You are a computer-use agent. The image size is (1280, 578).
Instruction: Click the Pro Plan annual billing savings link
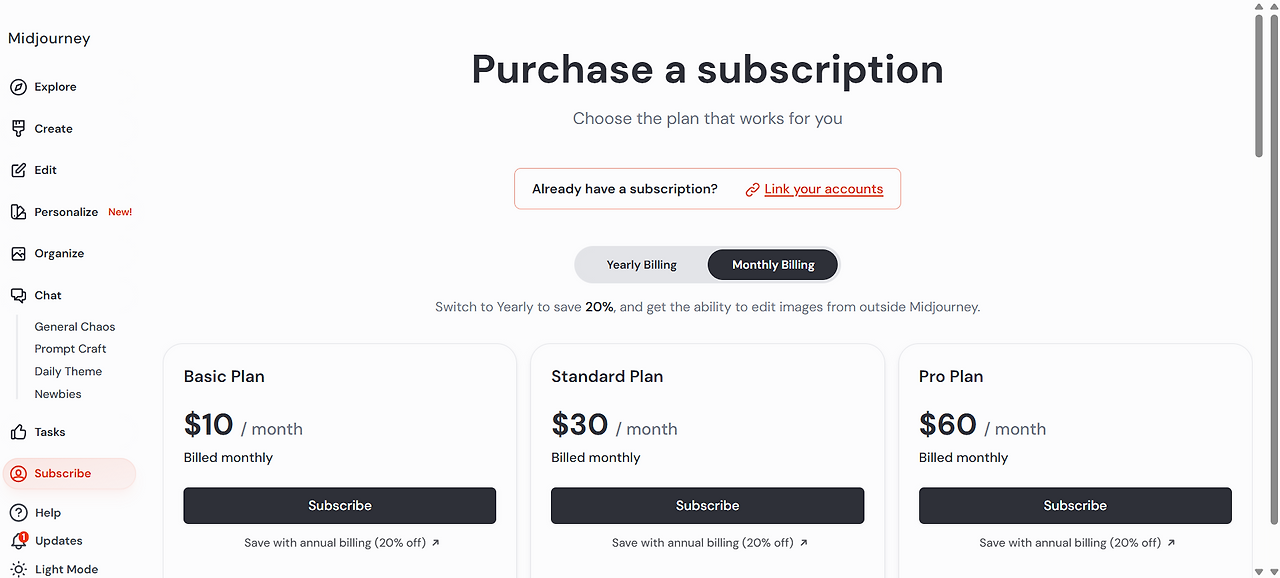[x=1077, y=543]
